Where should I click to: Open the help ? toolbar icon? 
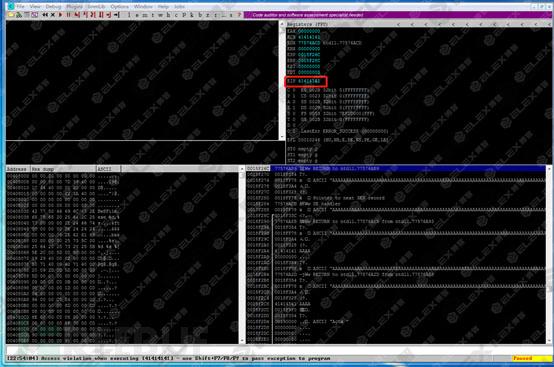[239, 15]
